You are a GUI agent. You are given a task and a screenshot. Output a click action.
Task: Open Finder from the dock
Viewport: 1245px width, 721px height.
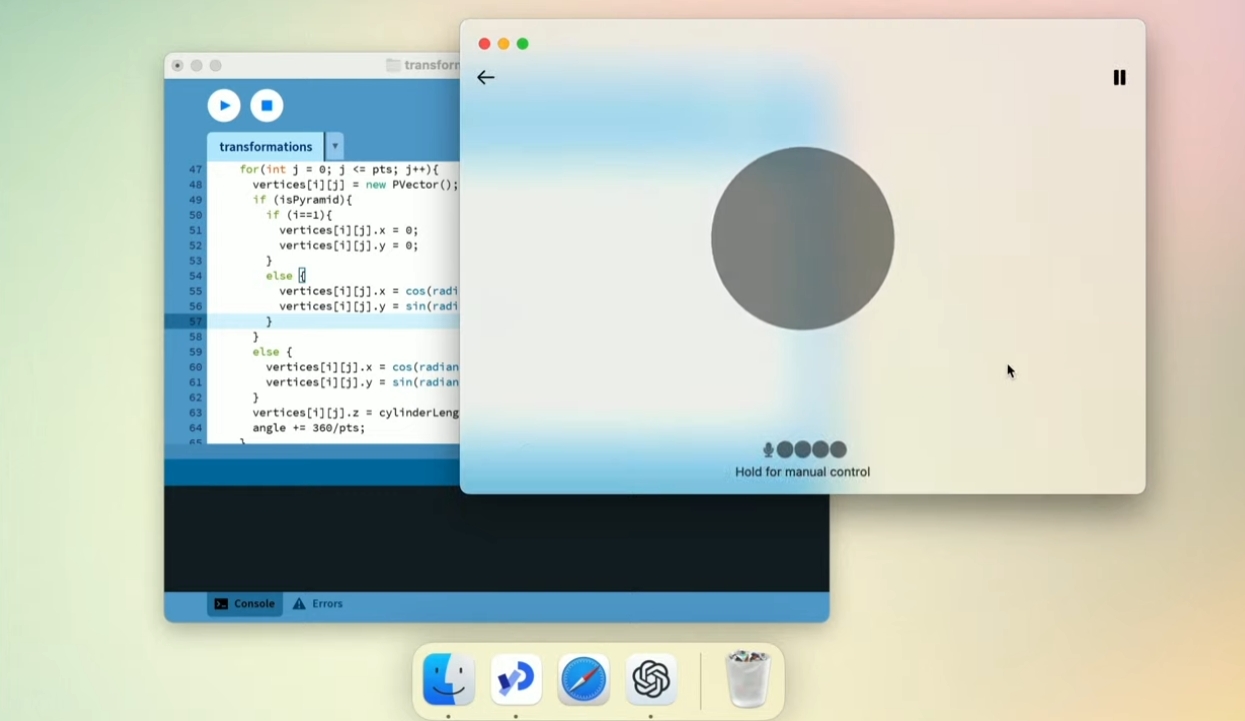pos(448,680)
